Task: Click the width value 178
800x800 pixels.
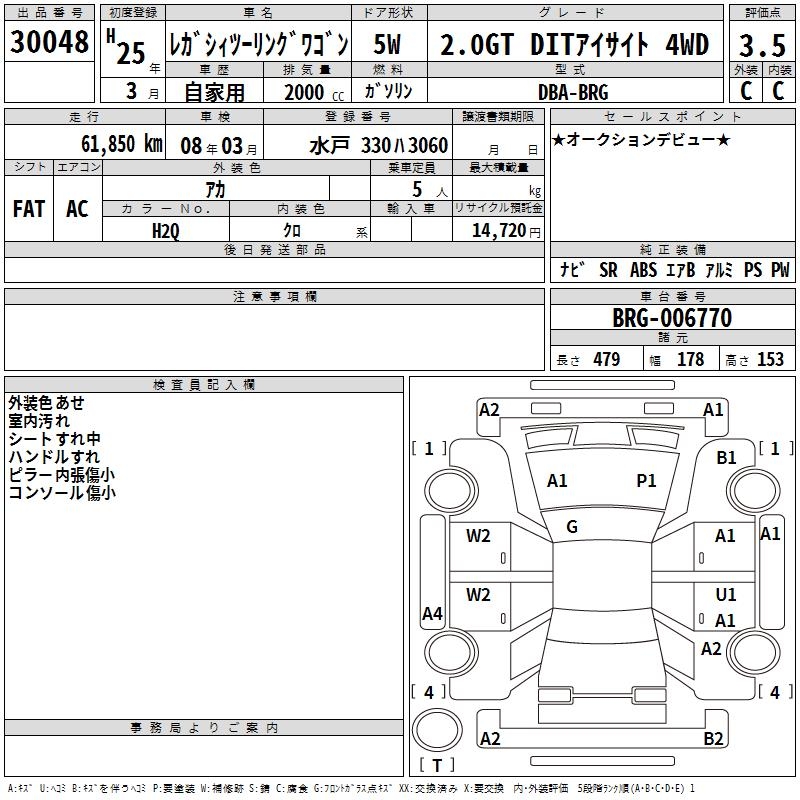Action: point(690,359)
